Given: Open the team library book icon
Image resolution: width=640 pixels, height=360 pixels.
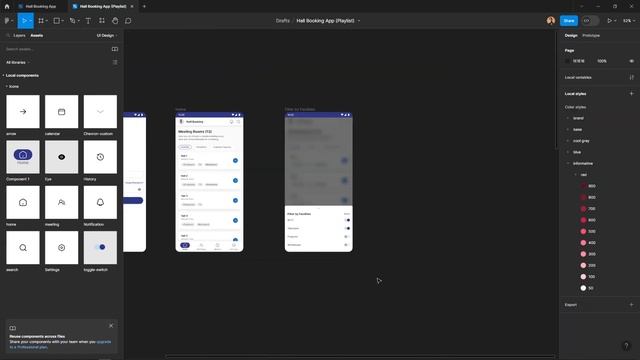Looking at the screenshot, I should pos(115,49).
